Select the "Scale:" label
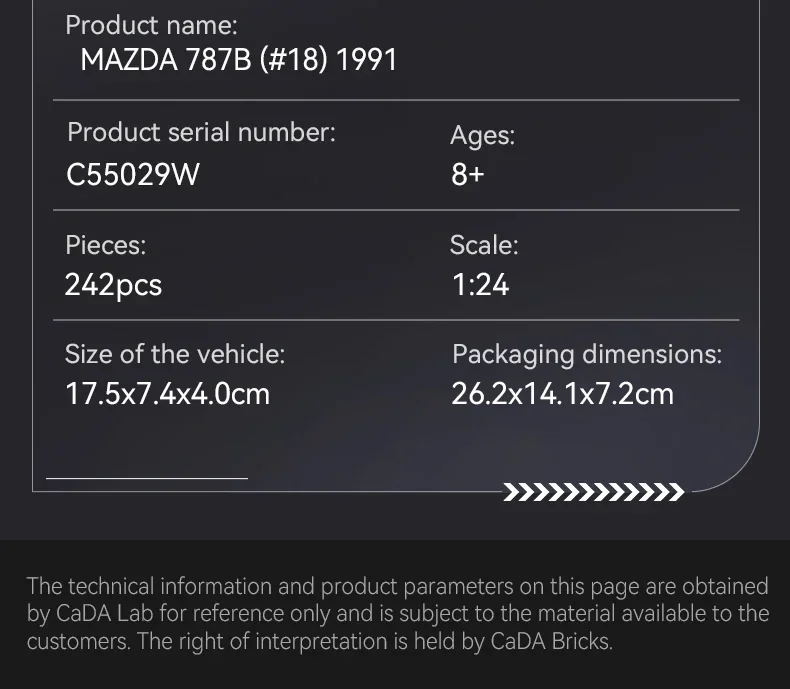Image resolution: width=790 pixels, height=689 pixels. tap(484, 244)
